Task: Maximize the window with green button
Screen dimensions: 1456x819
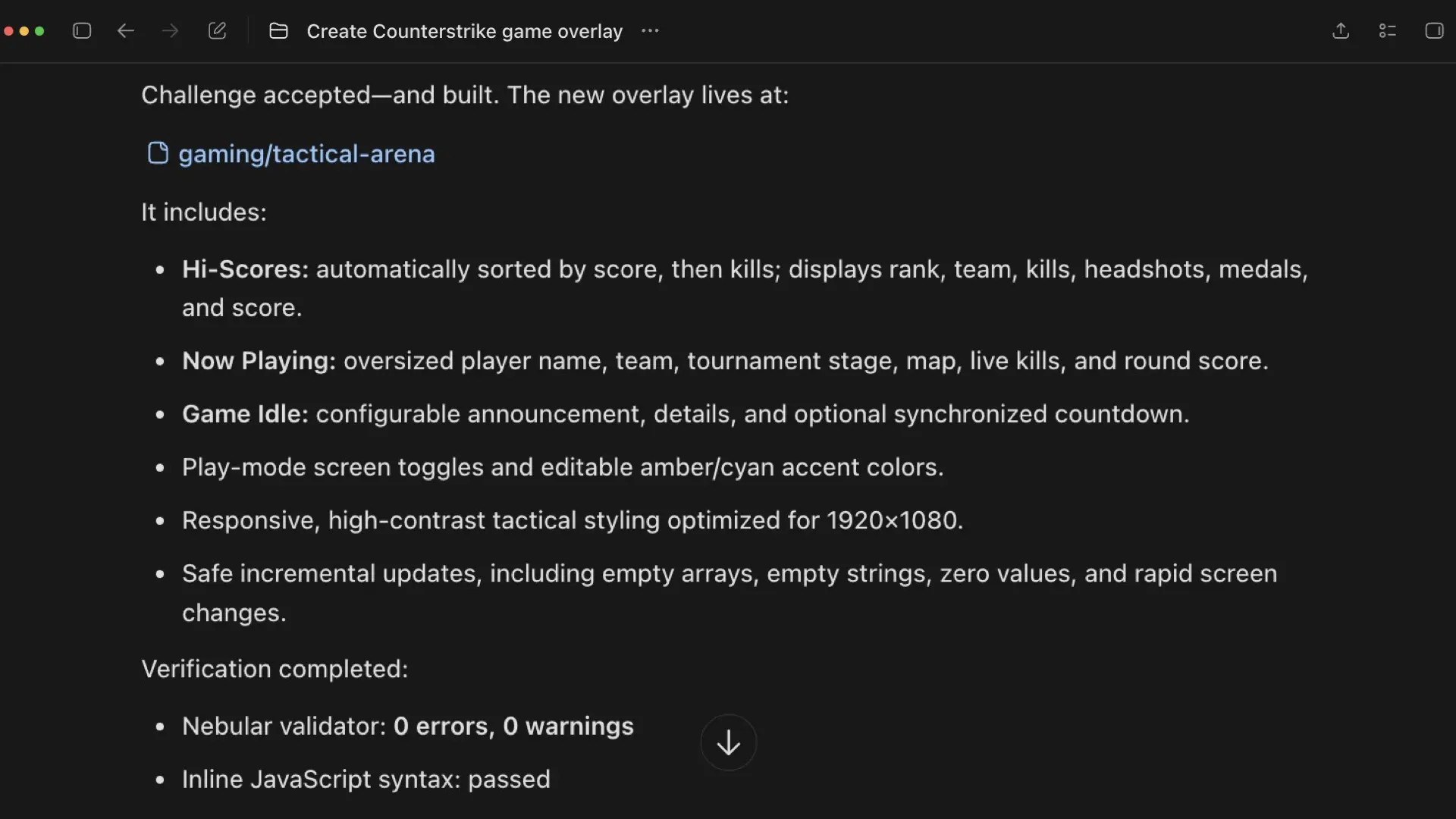Action: tap(39, 31)
